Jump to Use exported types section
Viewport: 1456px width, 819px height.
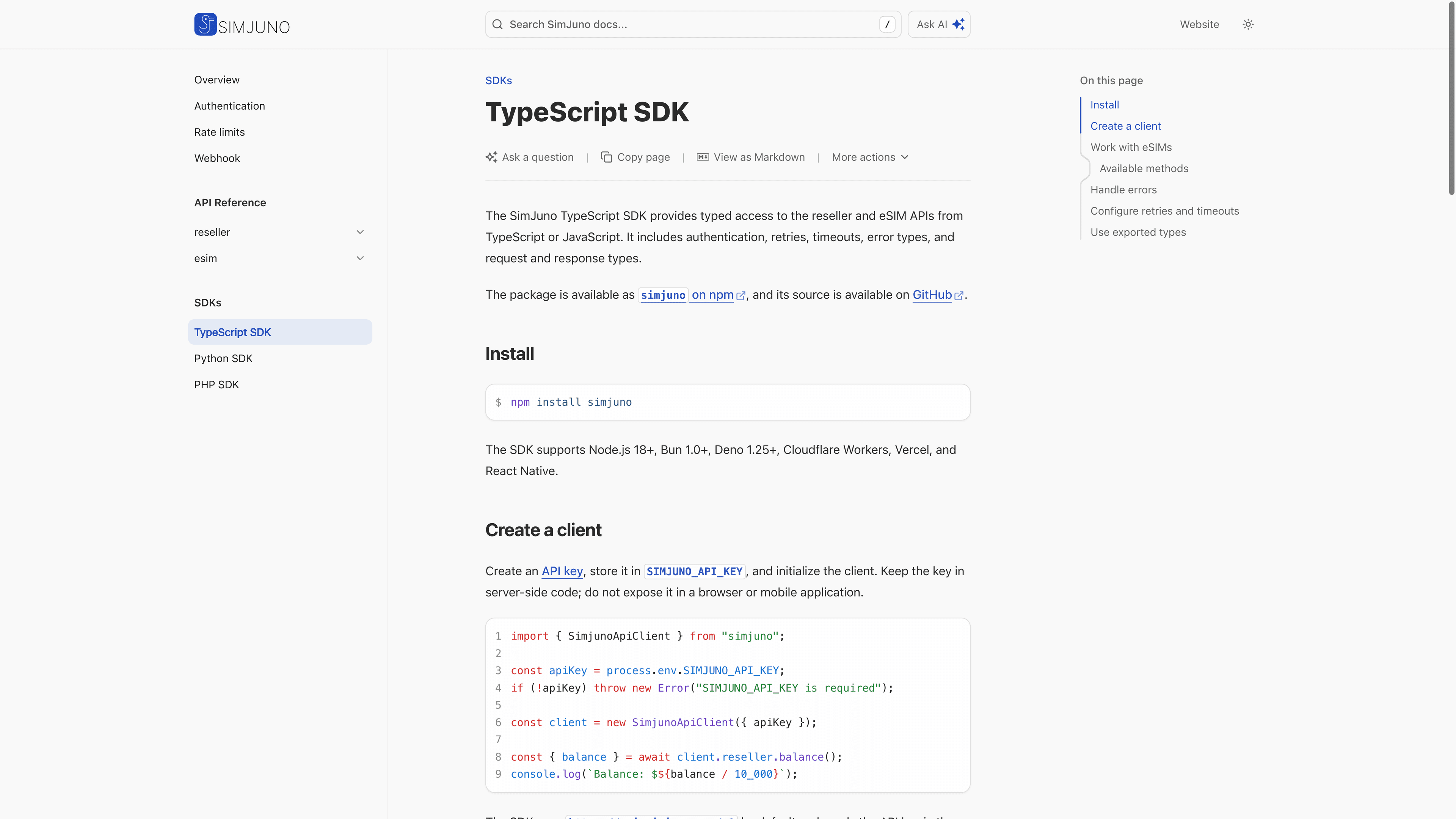(1138, 232)
